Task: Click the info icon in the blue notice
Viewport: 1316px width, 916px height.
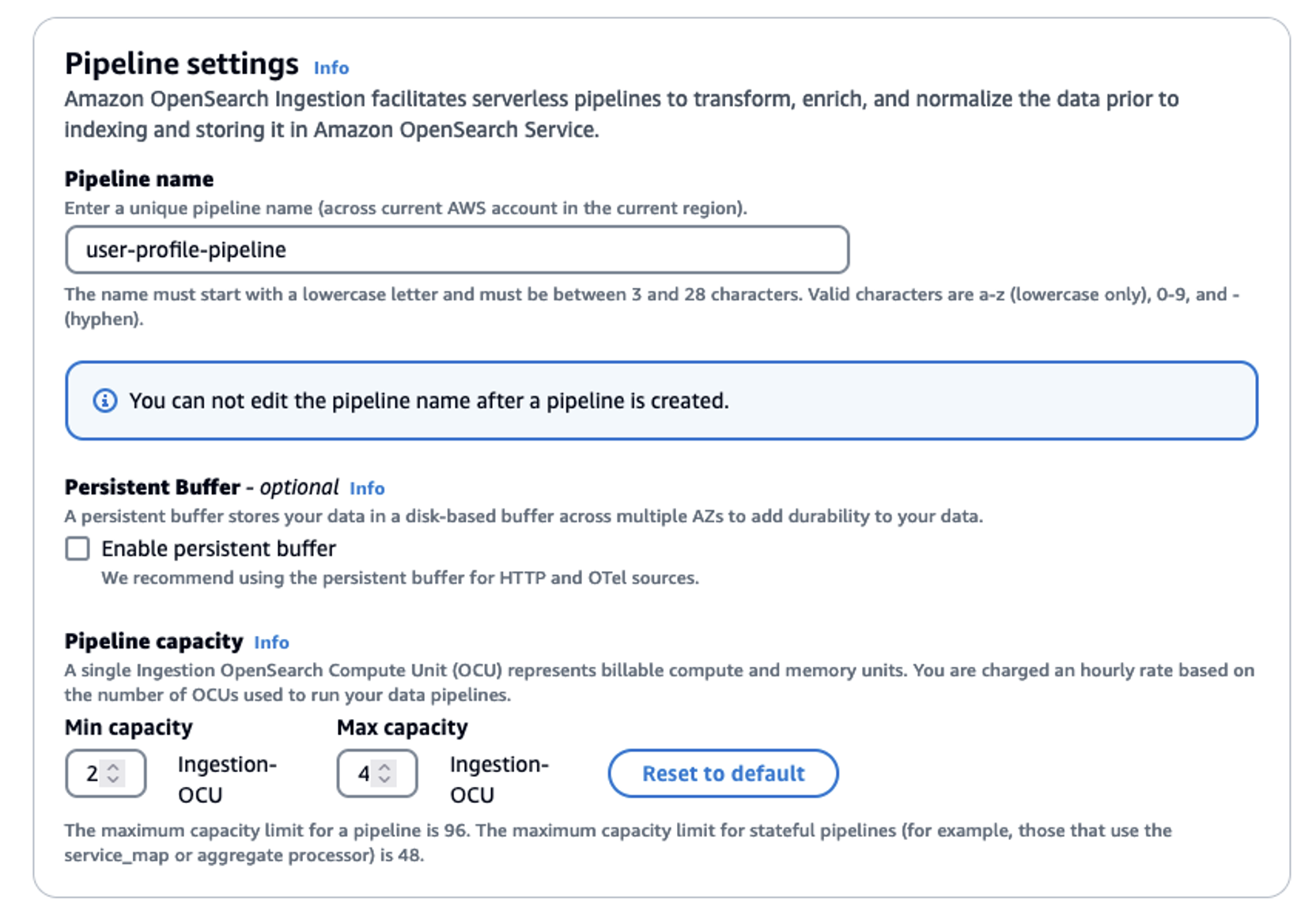Action: pos(105,401)
